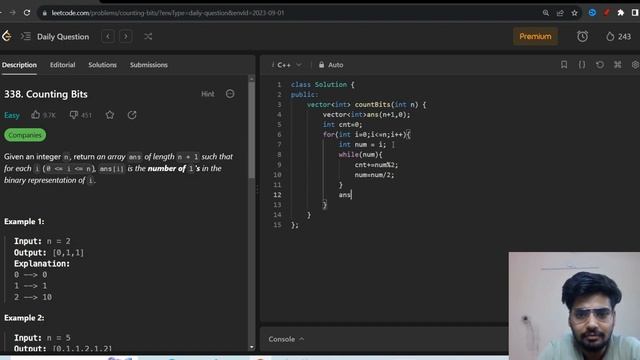The image size is (640, 360).
Task: Show the Companies tag list
Action: (x=25, y=135)
